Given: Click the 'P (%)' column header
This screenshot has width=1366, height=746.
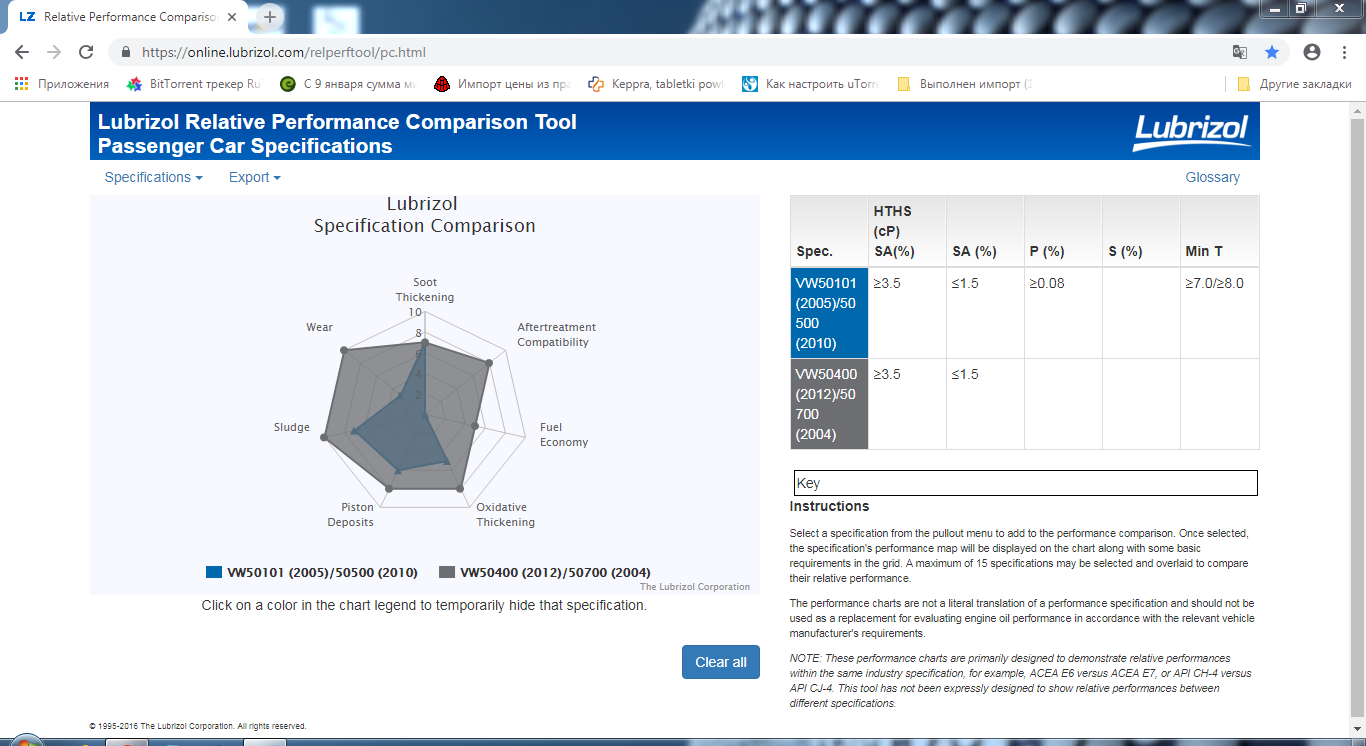Looking at the screenshot, I should 1062,231.
